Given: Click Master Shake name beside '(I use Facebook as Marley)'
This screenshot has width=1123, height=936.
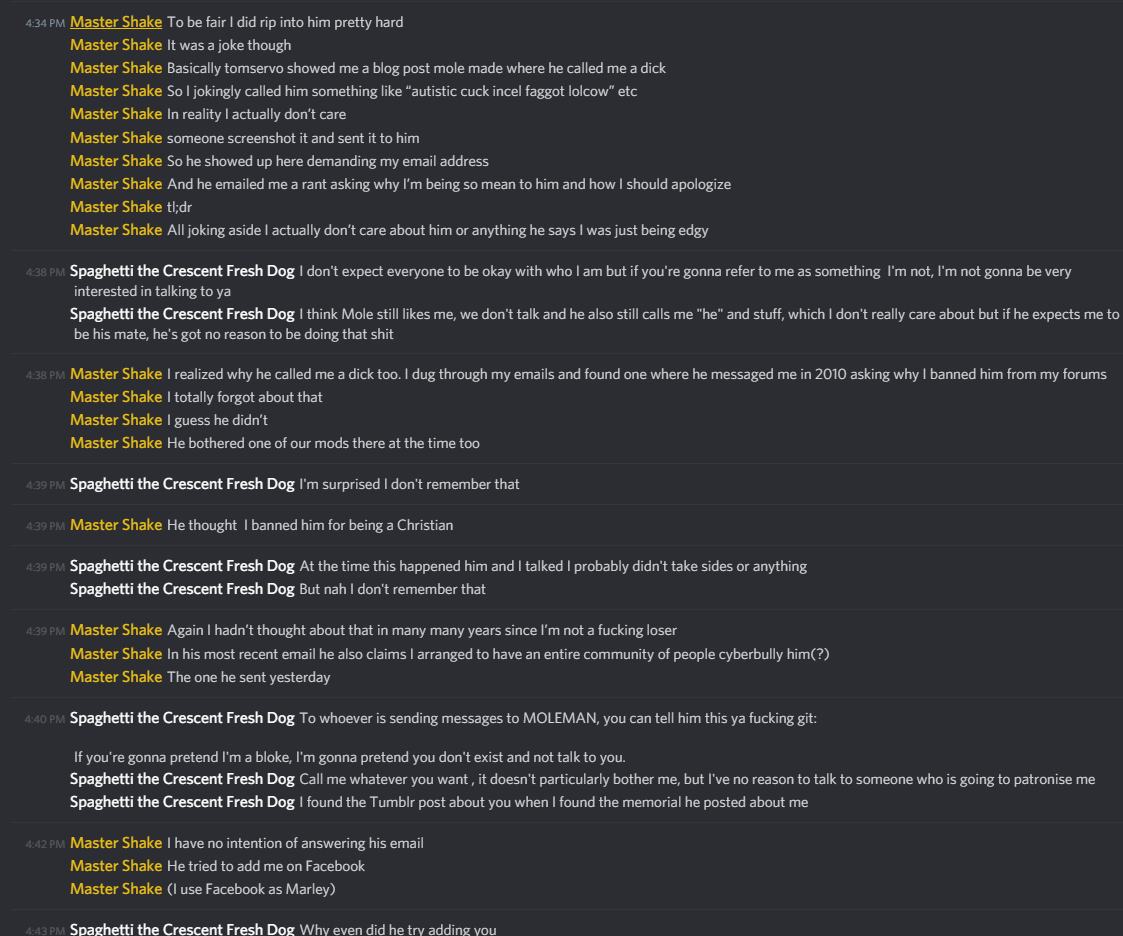Looking at the screenshot, I should (x=116, y=889).
